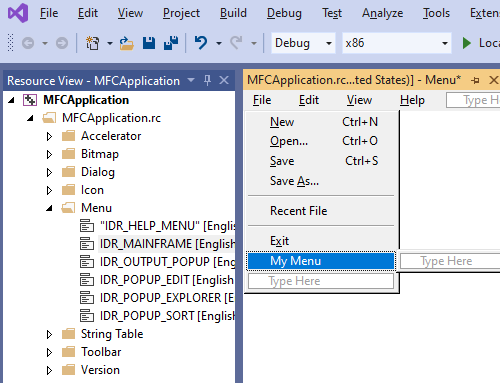Screen dimensions: 500x383
Task: Collapse the Menu folder
Action: 49,208
